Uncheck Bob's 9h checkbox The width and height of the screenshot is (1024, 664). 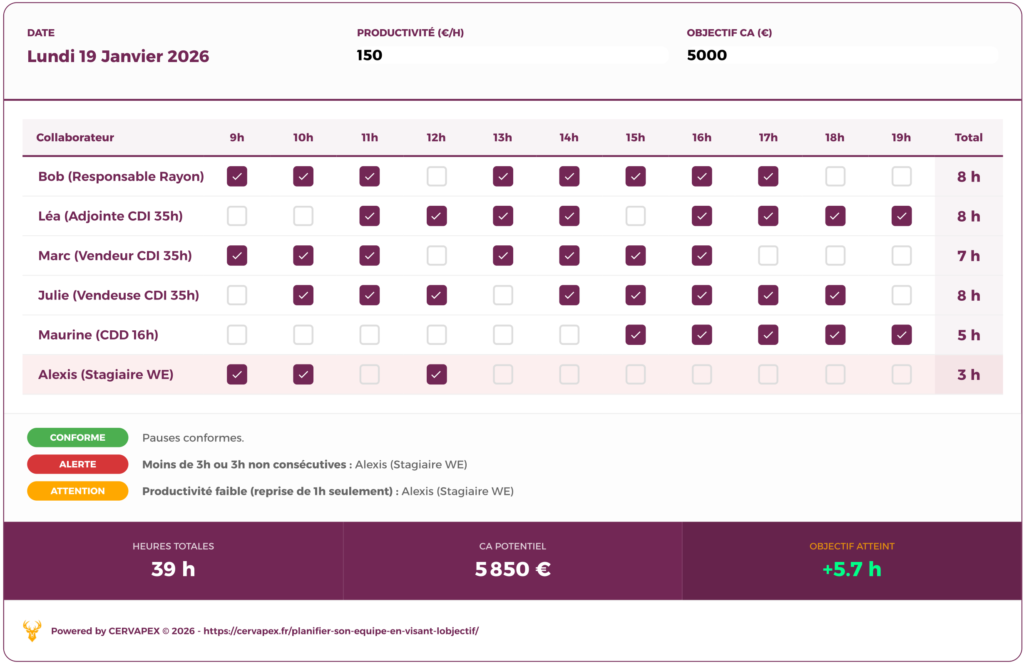pos(237,177)
